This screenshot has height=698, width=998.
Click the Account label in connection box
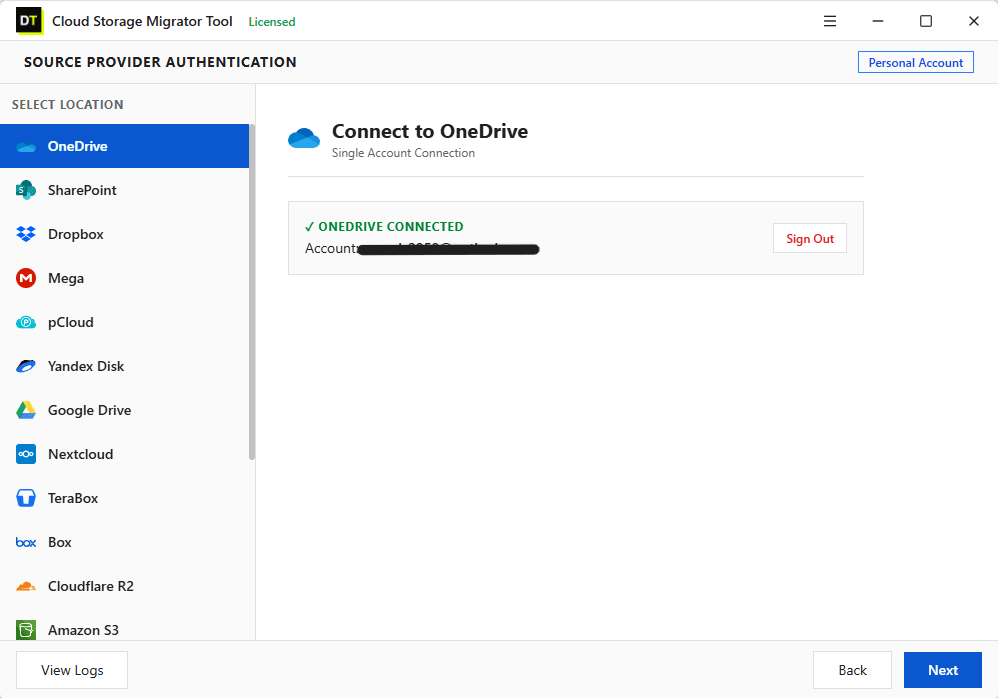click(331, 248)
